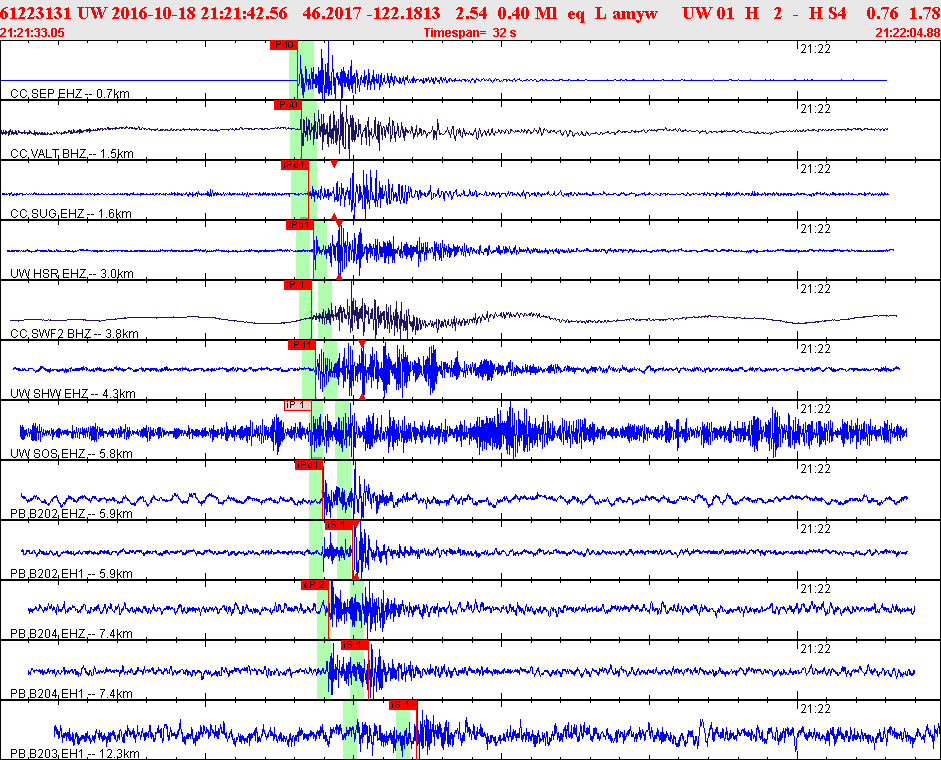Click the event ID 61223131 in header
Viewport: 941px width, 760px height.
[x=36, y=13]
